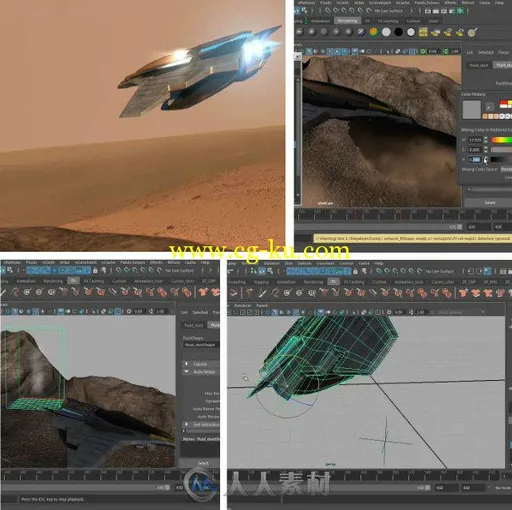Click large gray color swatch in Color History

[472, 109]
